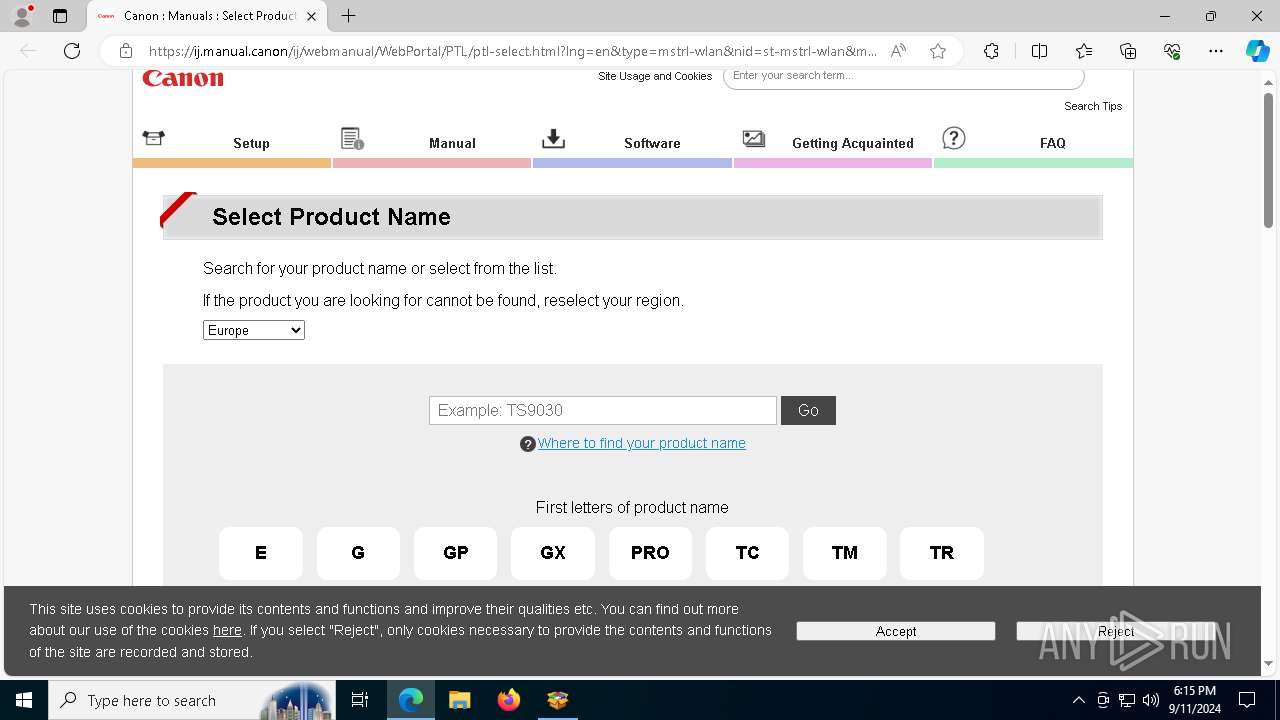Click the Edge profile icon

(22, 16)
